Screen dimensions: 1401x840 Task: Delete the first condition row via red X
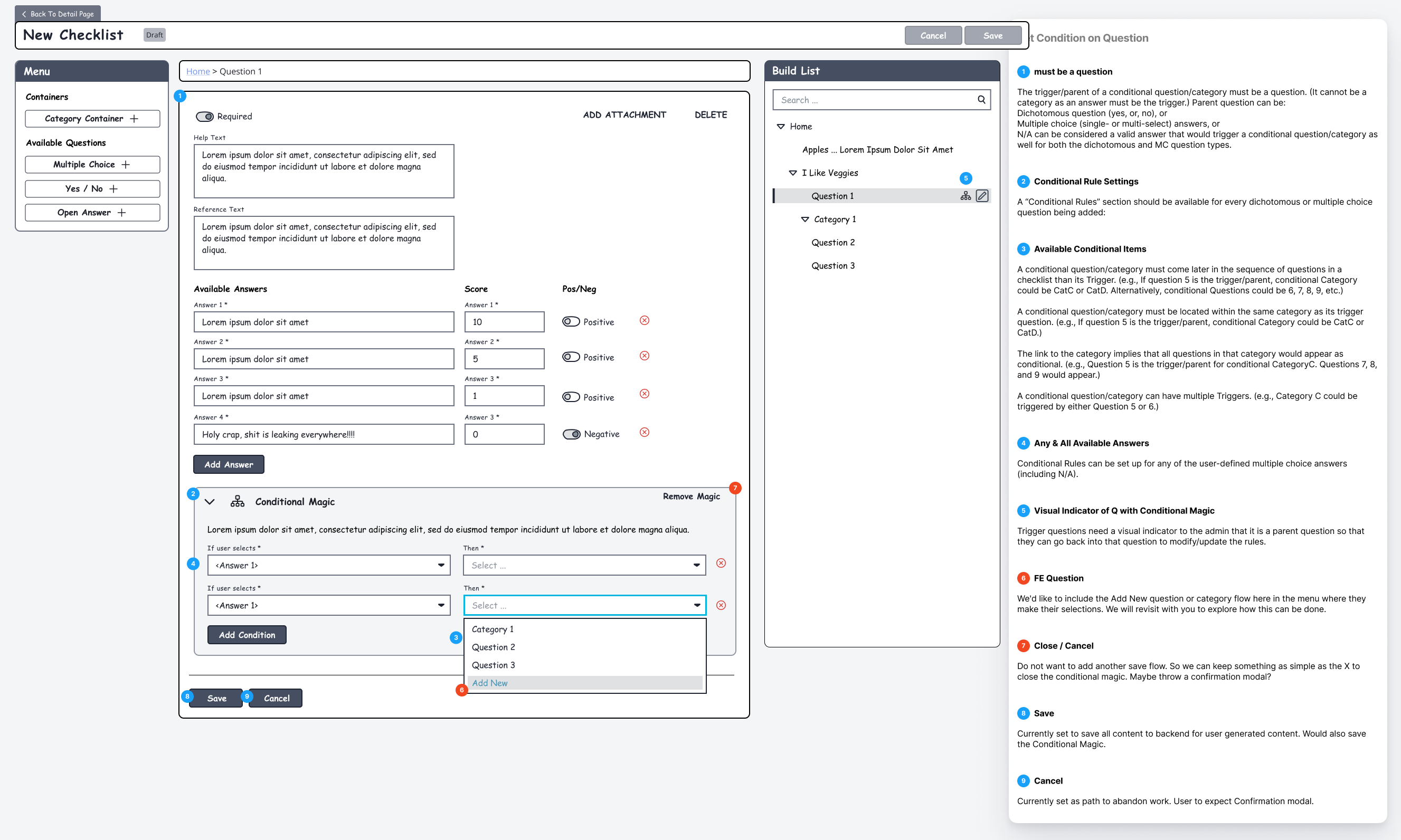pyautogui.click(x=721, y=562)
